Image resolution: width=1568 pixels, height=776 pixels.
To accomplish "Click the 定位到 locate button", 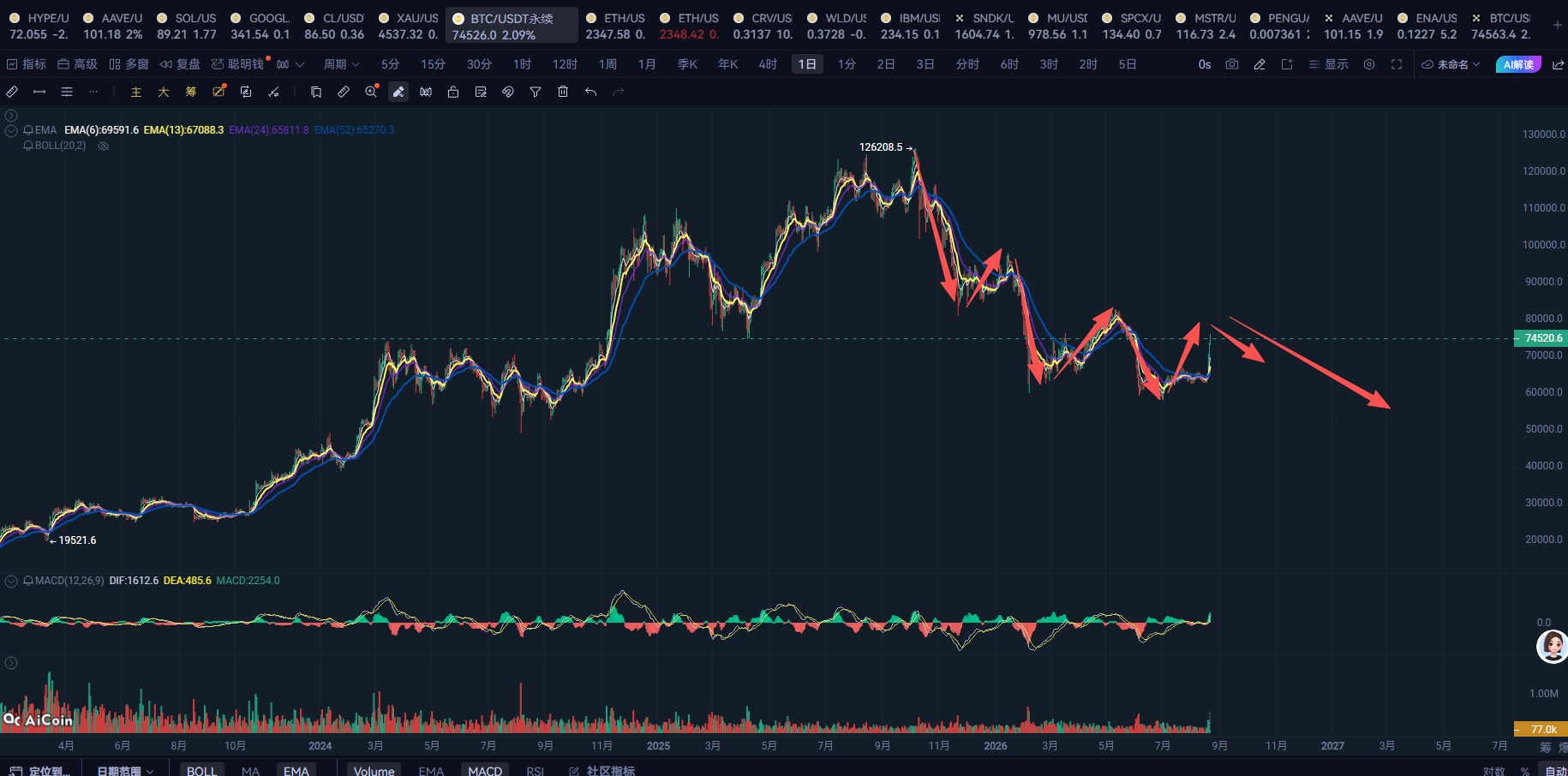I will pyautogui.click(x=40, y=771).
